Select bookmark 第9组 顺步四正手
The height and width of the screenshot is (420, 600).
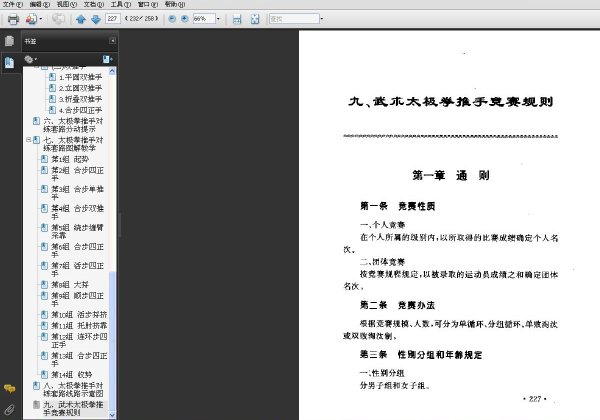(x=78, y=300)
